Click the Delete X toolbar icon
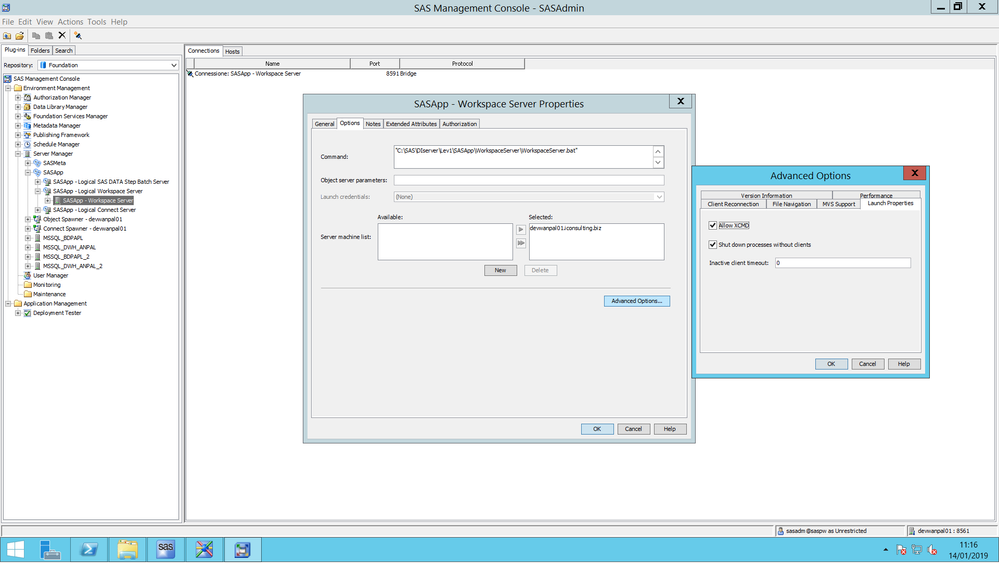 click(x=62, y=36)
